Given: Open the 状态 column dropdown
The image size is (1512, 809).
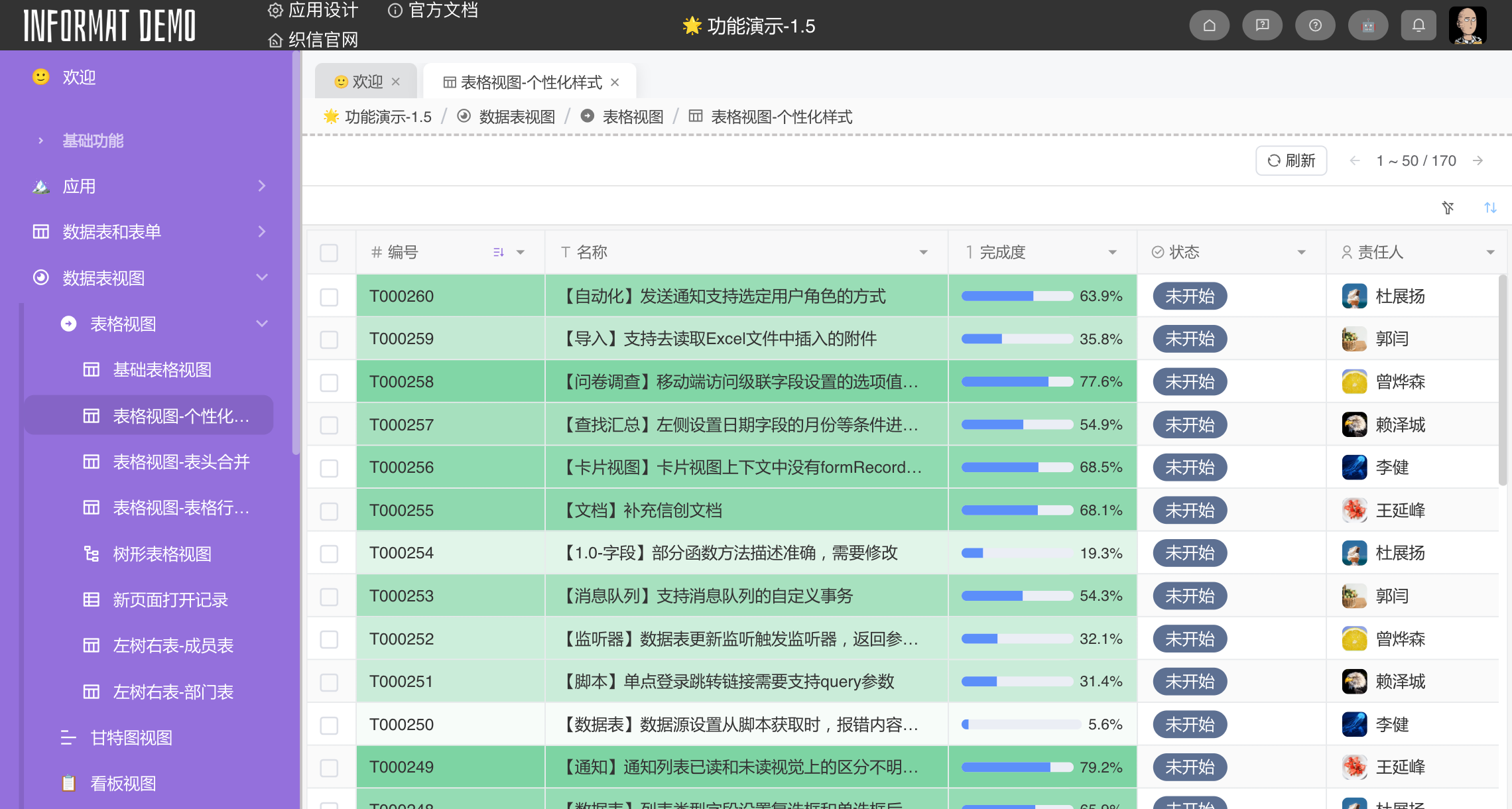Looking at the screenshot, I should pos(1300,252).
